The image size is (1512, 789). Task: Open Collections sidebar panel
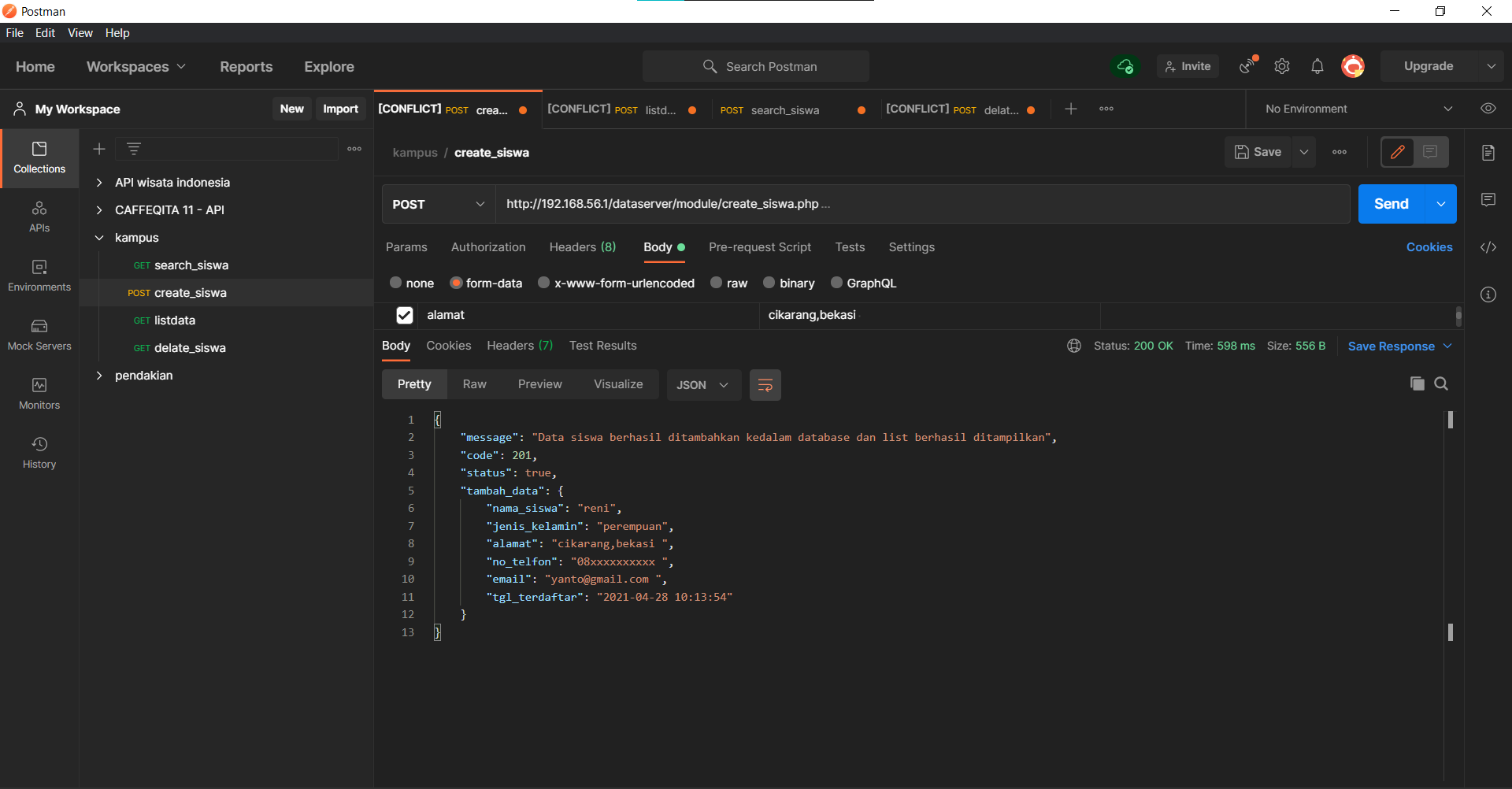pyautogui.click(x=39, y=158)
